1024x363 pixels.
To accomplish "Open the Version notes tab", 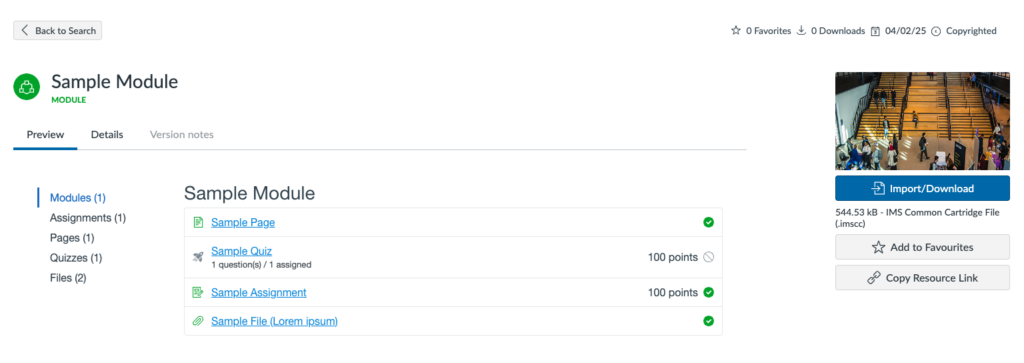I will point(182,134).
